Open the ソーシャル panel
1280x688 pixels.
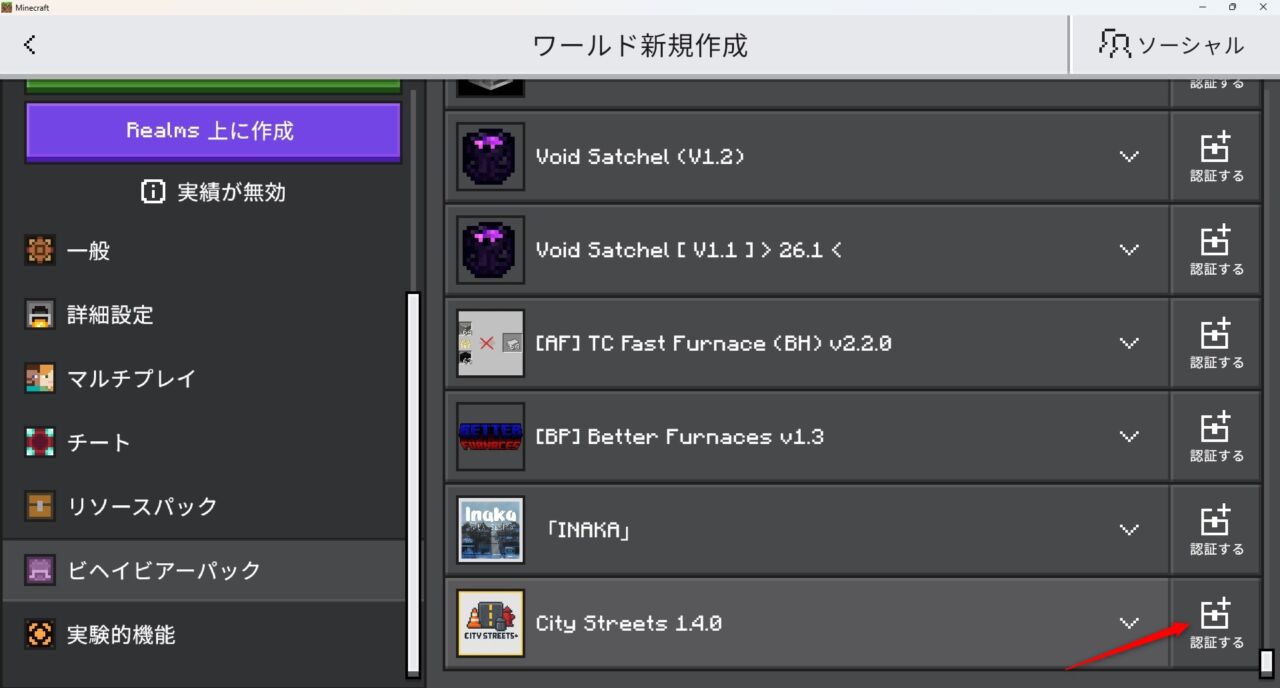coord(1175,44)
